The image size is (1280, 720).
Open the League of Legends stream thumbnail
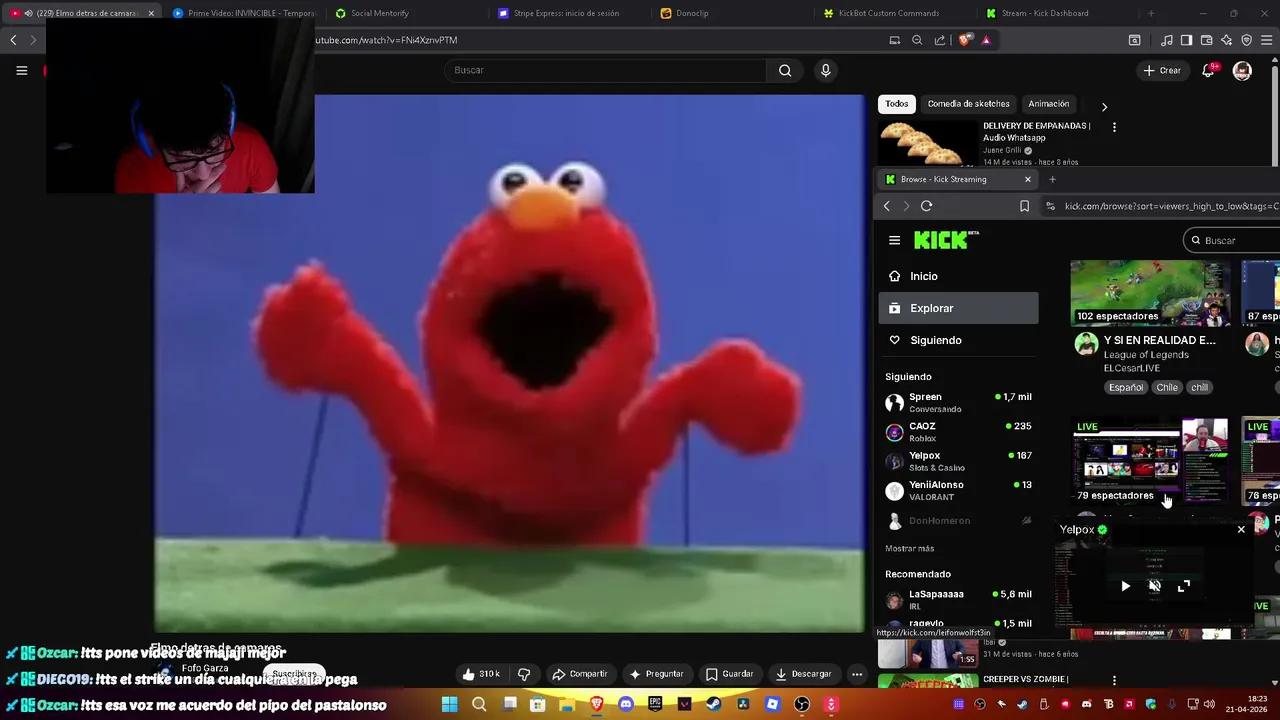[x=1151, y=293]
